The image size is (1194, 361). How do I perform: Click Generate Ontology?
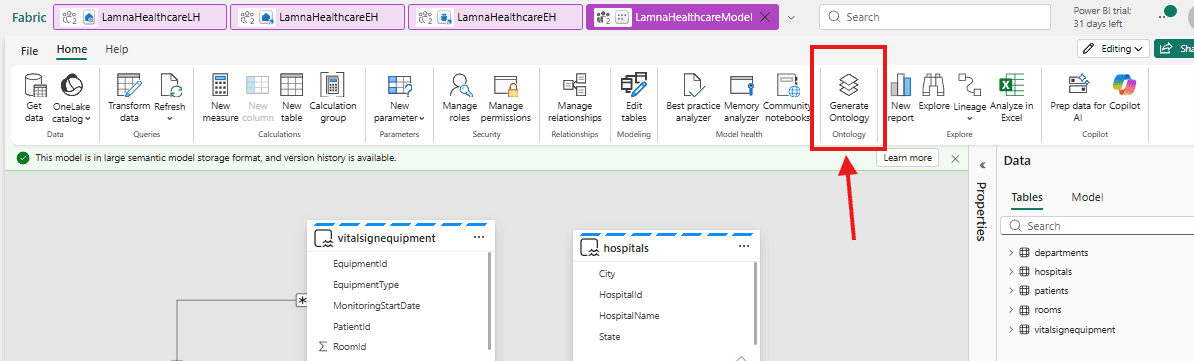coord(849,97)
